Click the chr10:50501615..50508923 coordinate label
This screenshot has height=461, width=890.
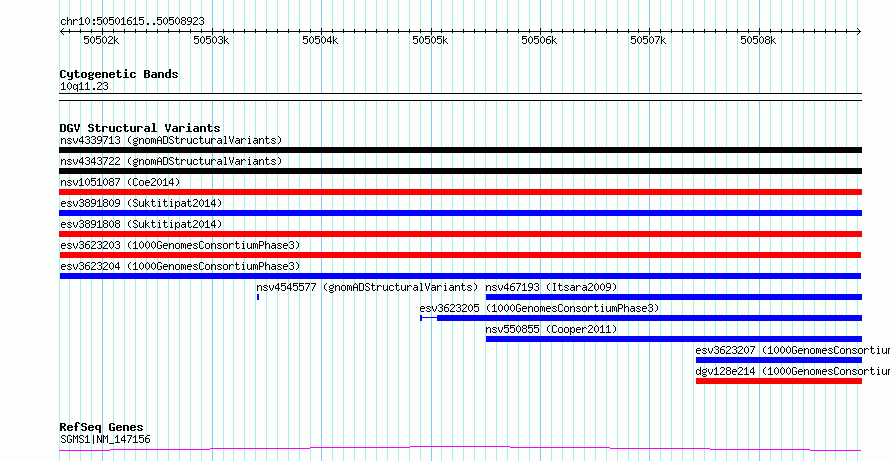[x=132, y=21]
